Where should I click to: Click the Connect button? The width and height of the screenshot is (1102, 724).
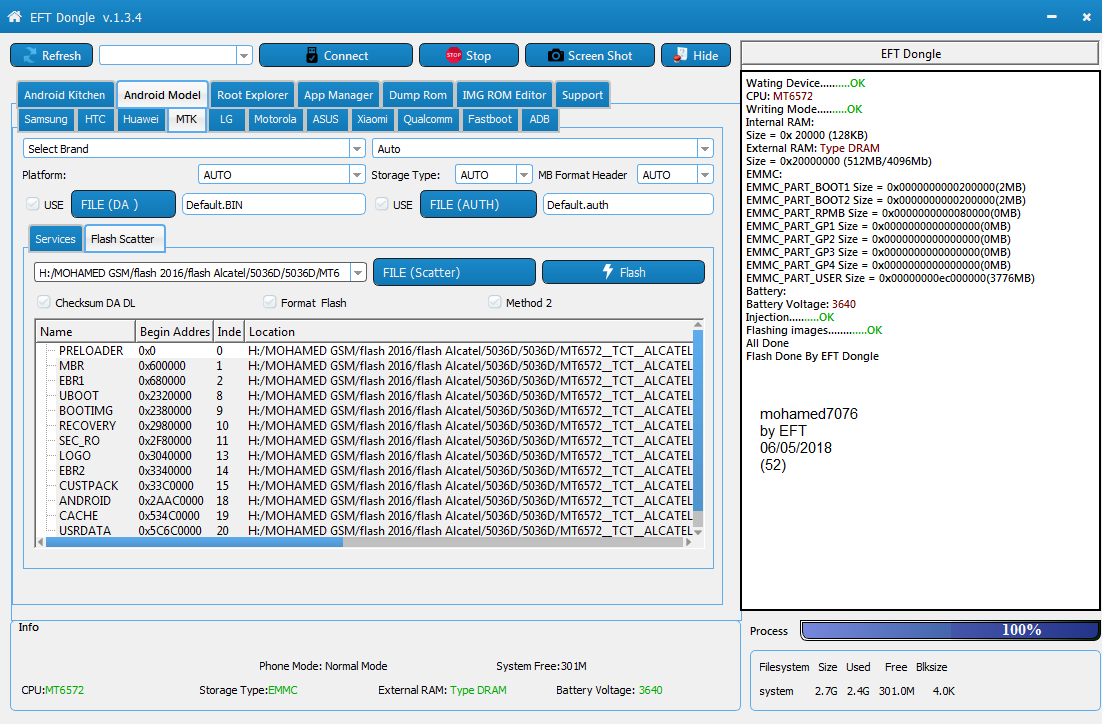pyautogui.click(x=336, y=56)
